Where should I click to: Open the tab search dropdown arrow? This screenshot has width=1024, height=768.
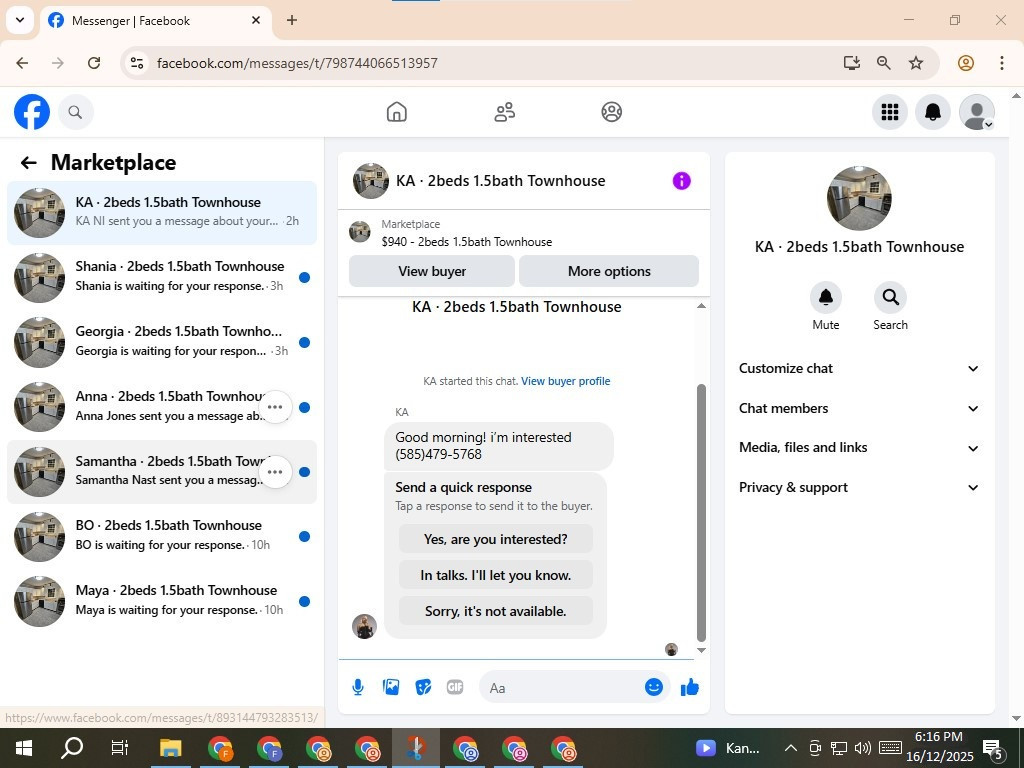pyautogui.click(x=20, y=20)
